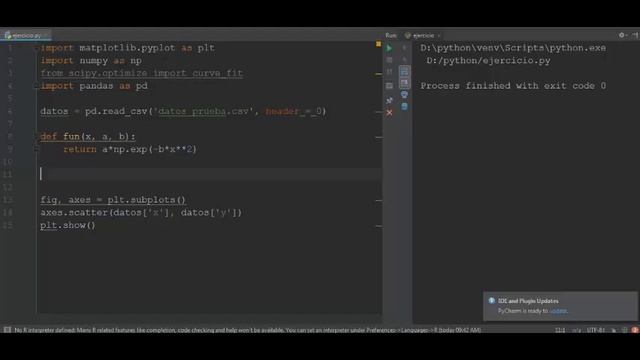Click the warning stripe marker beside line 3

(378, 74)
